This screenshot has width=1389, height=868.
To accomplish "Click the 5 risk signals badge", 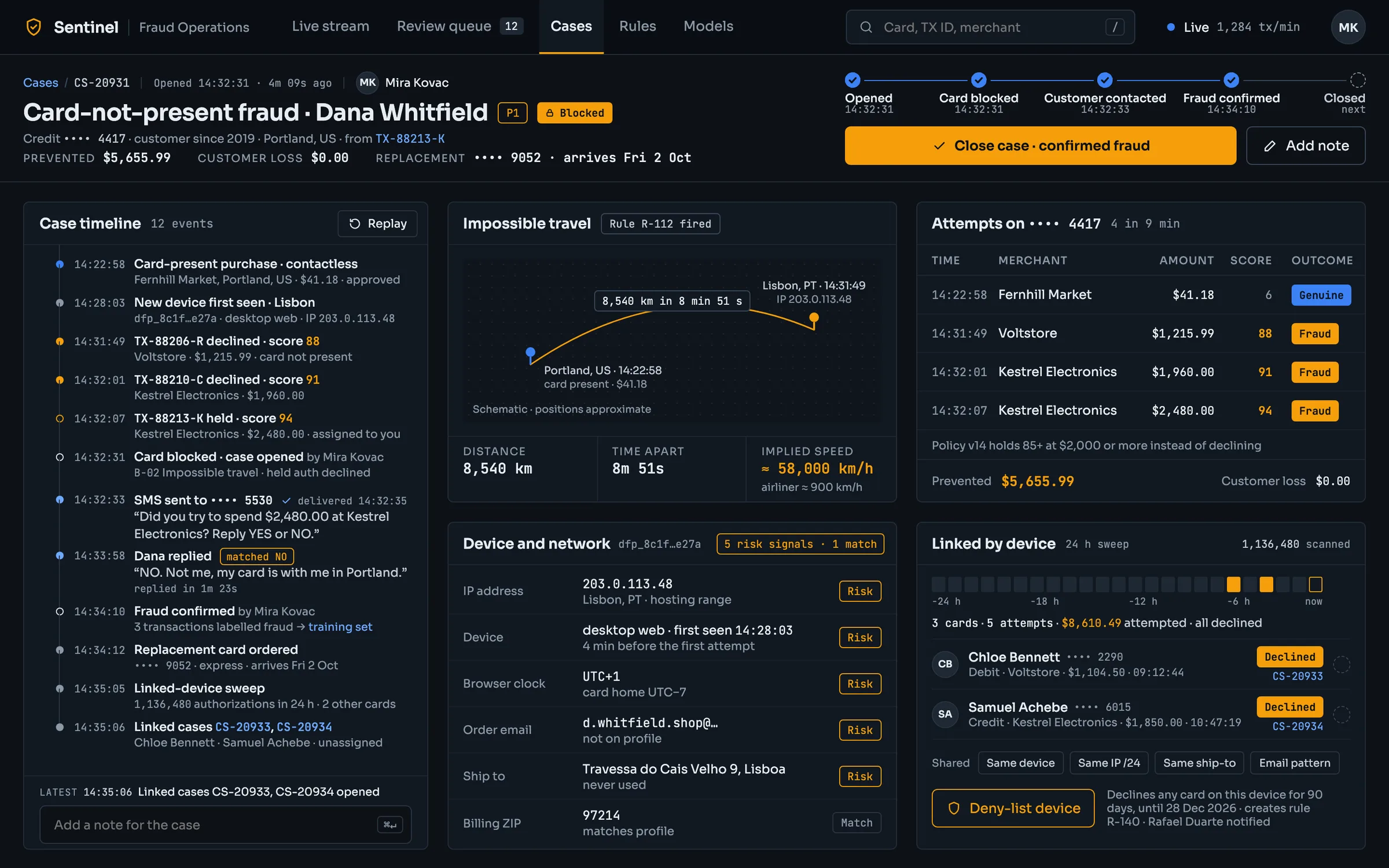I will (x=800, y=544).
